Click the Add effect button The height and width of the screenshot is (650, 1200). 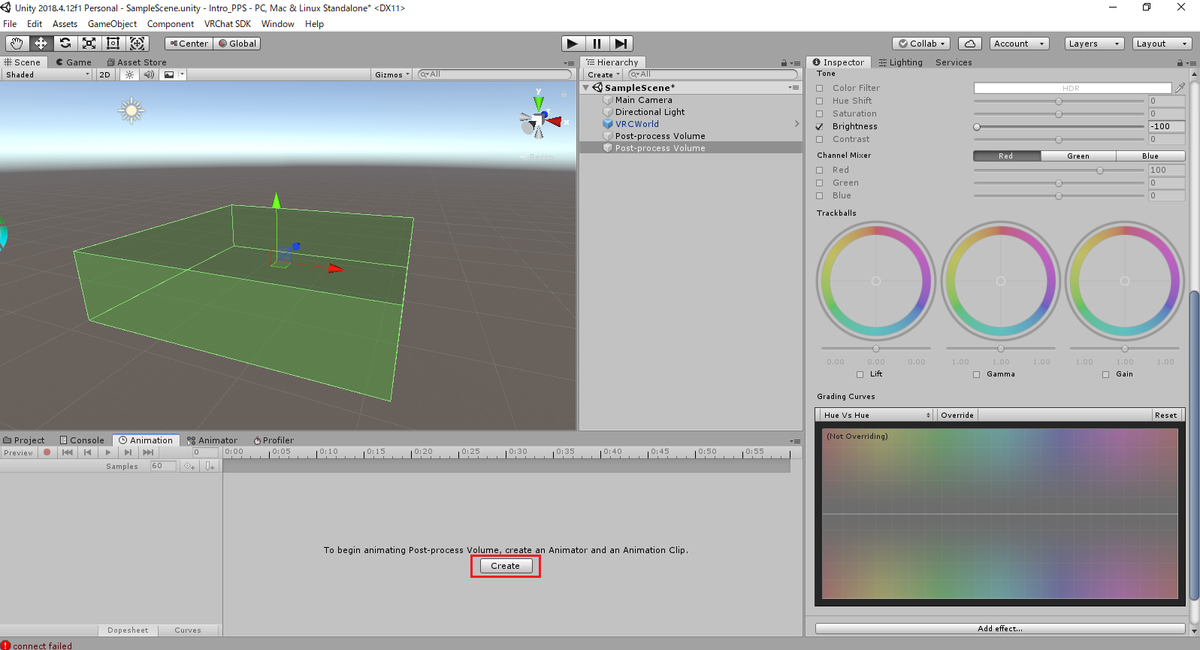pyautogui.click(x=1000, y=629)
